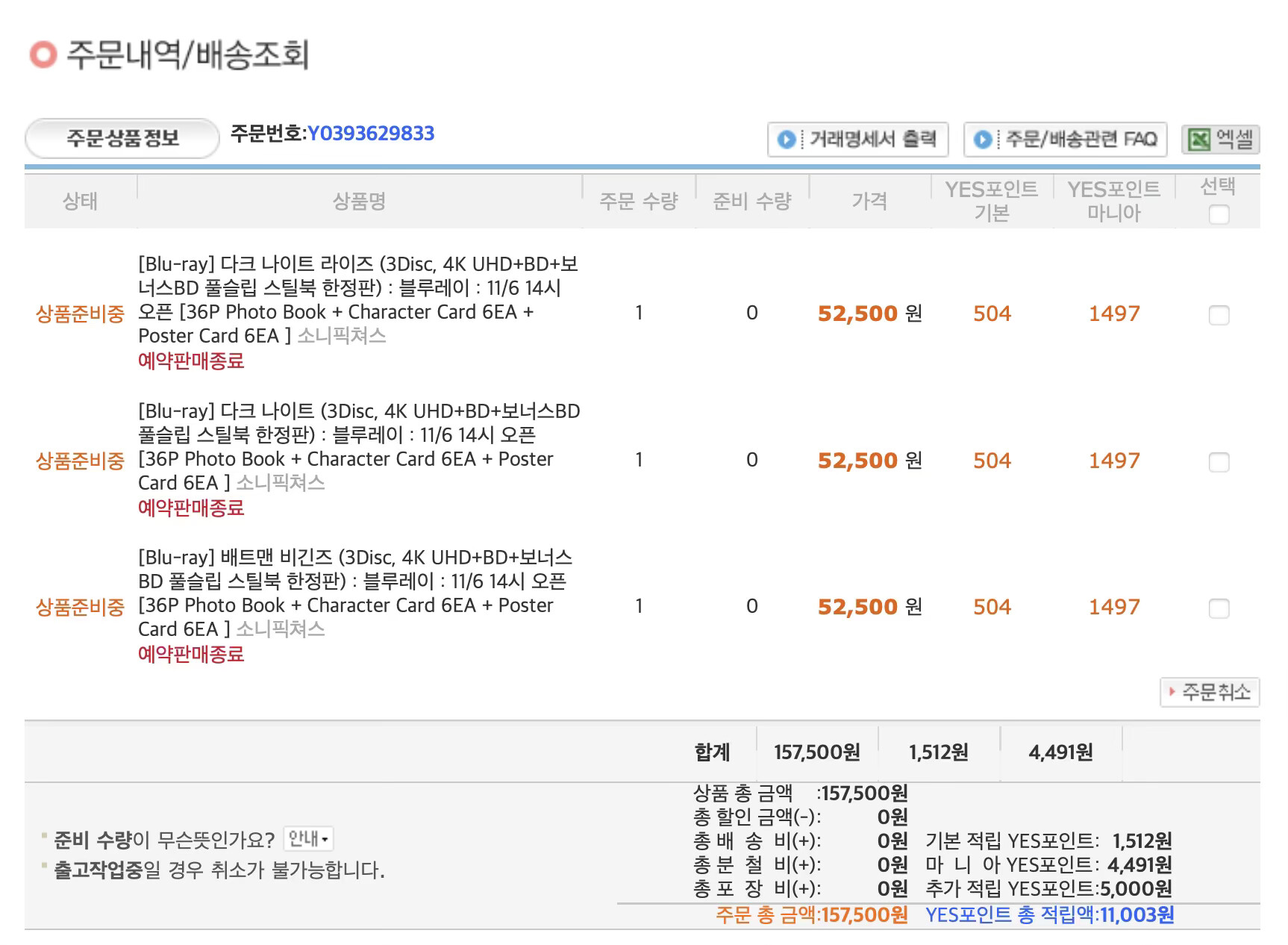Click the 상품명 column header
This screenshot has height=945, width=1288.
pyautogui.click(x=359, y=201)
